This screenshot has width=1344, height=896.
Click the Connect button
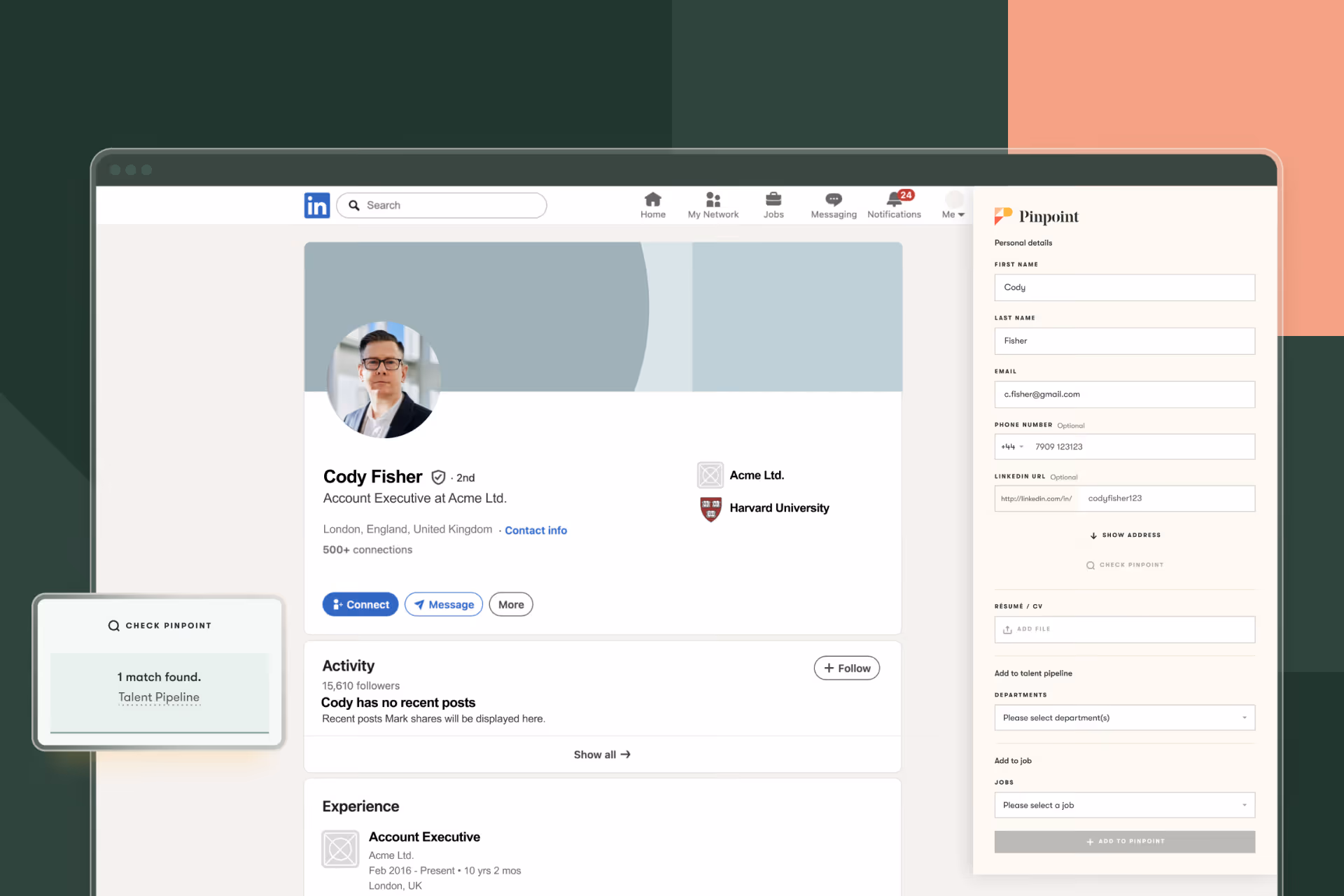pyautogui.click(x=360, y=605)
